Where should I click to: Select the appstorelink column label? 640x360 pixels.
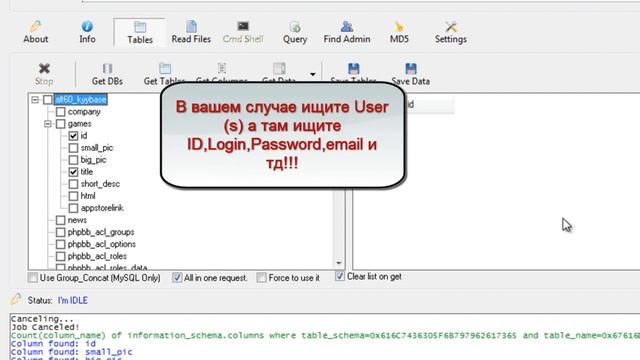(102, 208)
